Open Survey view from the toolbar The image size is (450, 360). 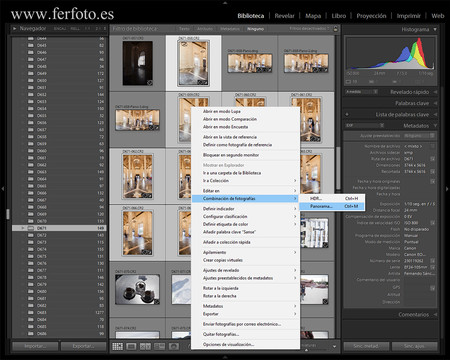[159, 346]
